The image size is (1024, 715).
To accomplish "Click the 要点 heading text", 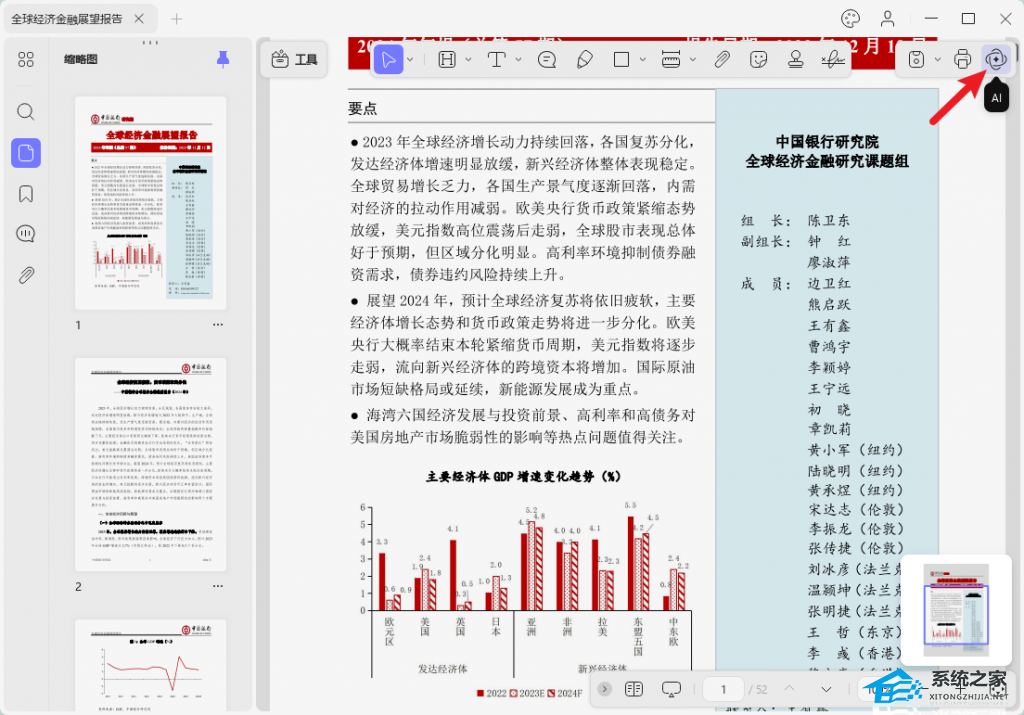I will pyautogui.click(x=362, y=108).
